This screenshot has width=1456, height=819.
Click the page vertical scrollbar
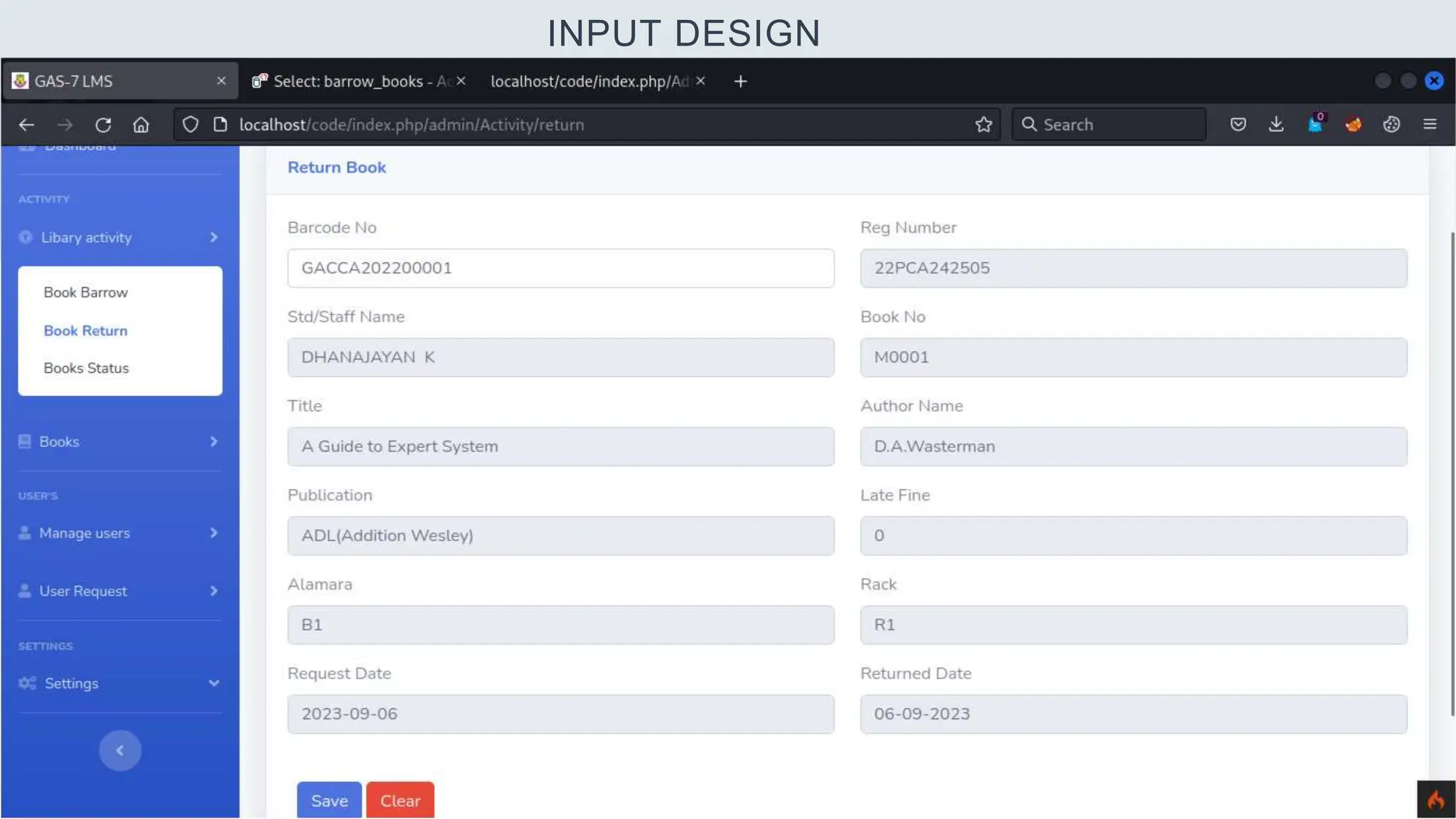[1452, 474]
